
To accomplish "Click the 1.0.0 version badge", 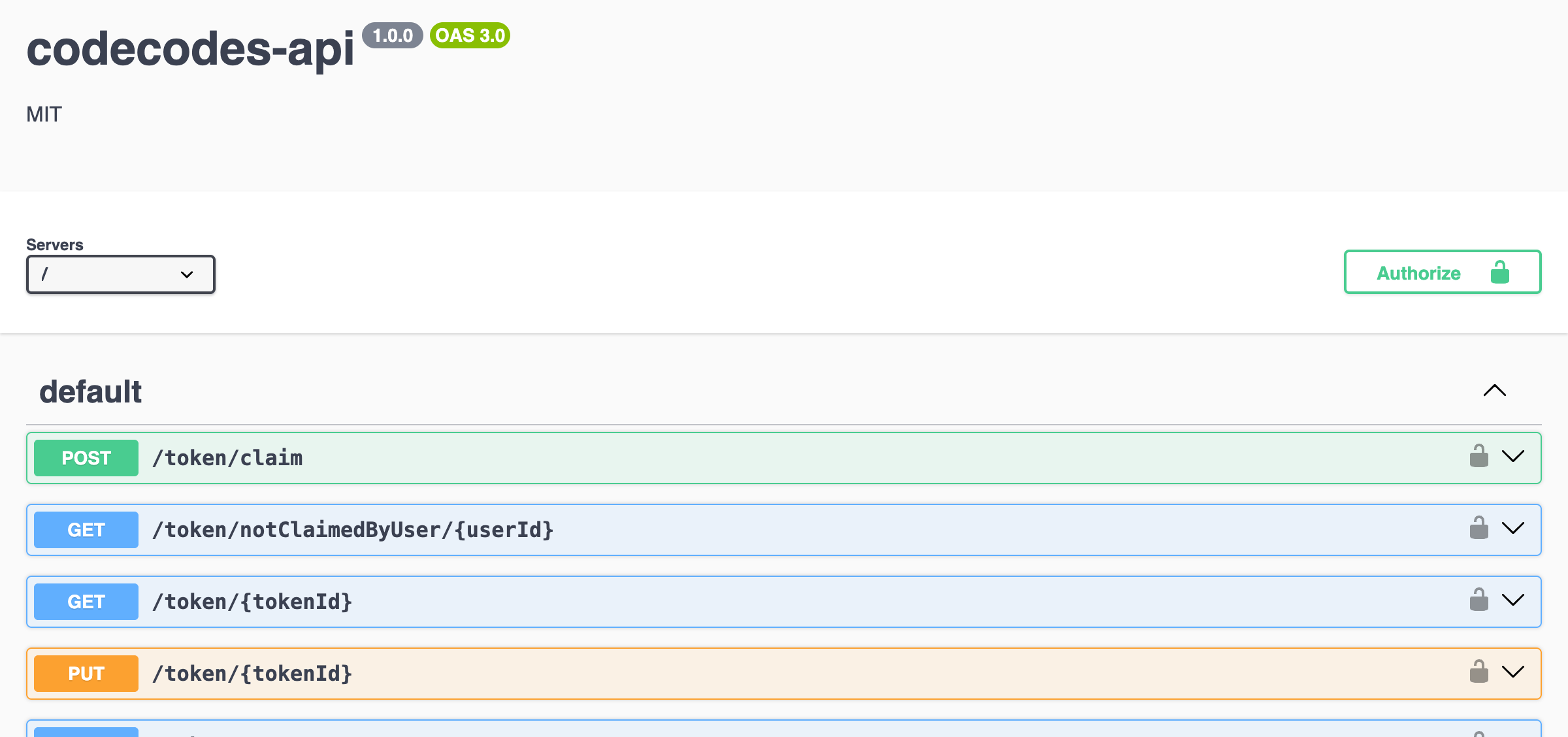I will coord(393,36).
